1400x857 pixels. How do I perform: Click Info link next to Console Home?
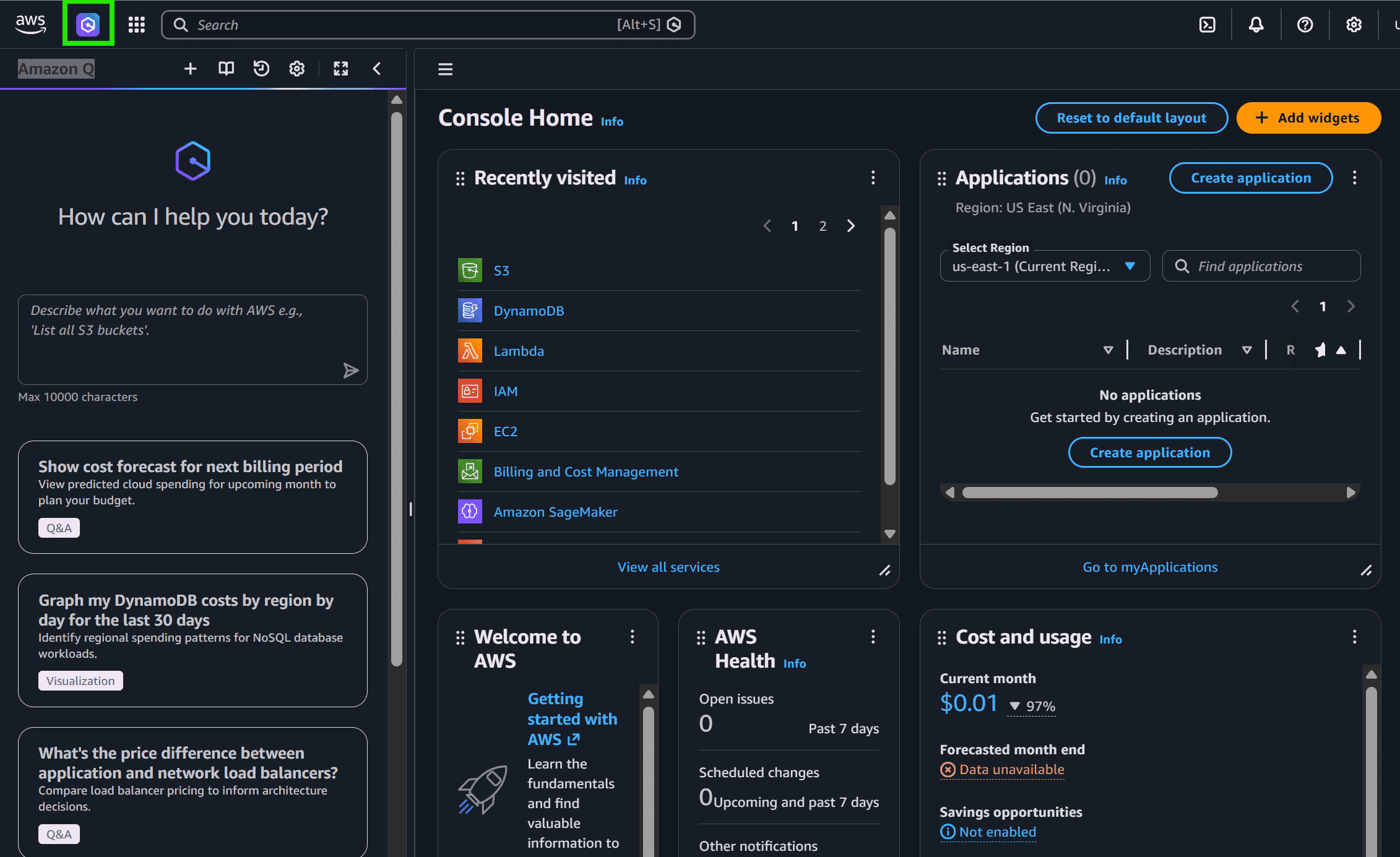[x=611, y=121]
